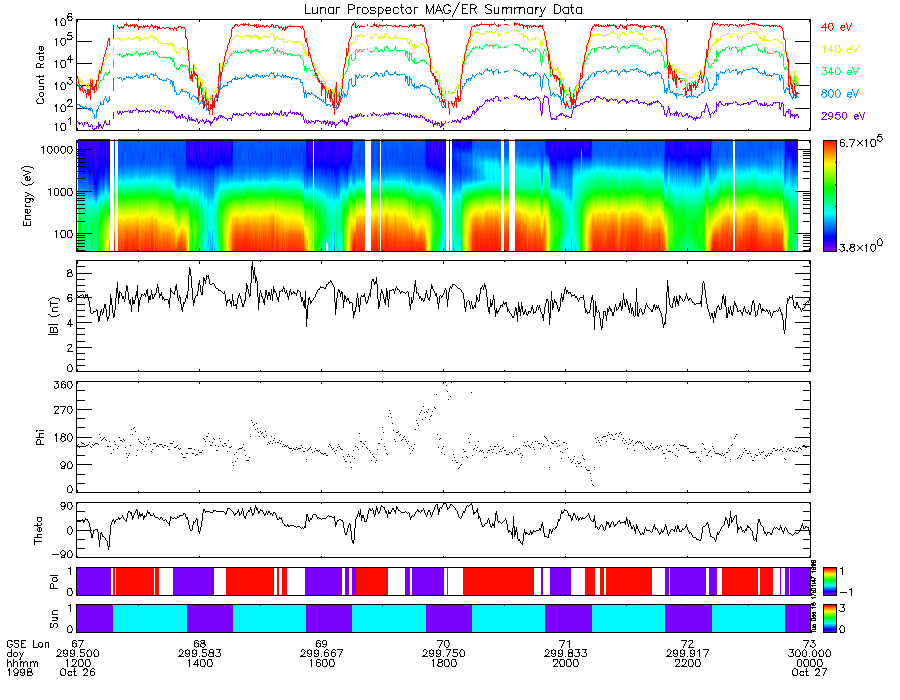Select the '40 eV' legend label
The image size is (900, 700).
point(836,27)
